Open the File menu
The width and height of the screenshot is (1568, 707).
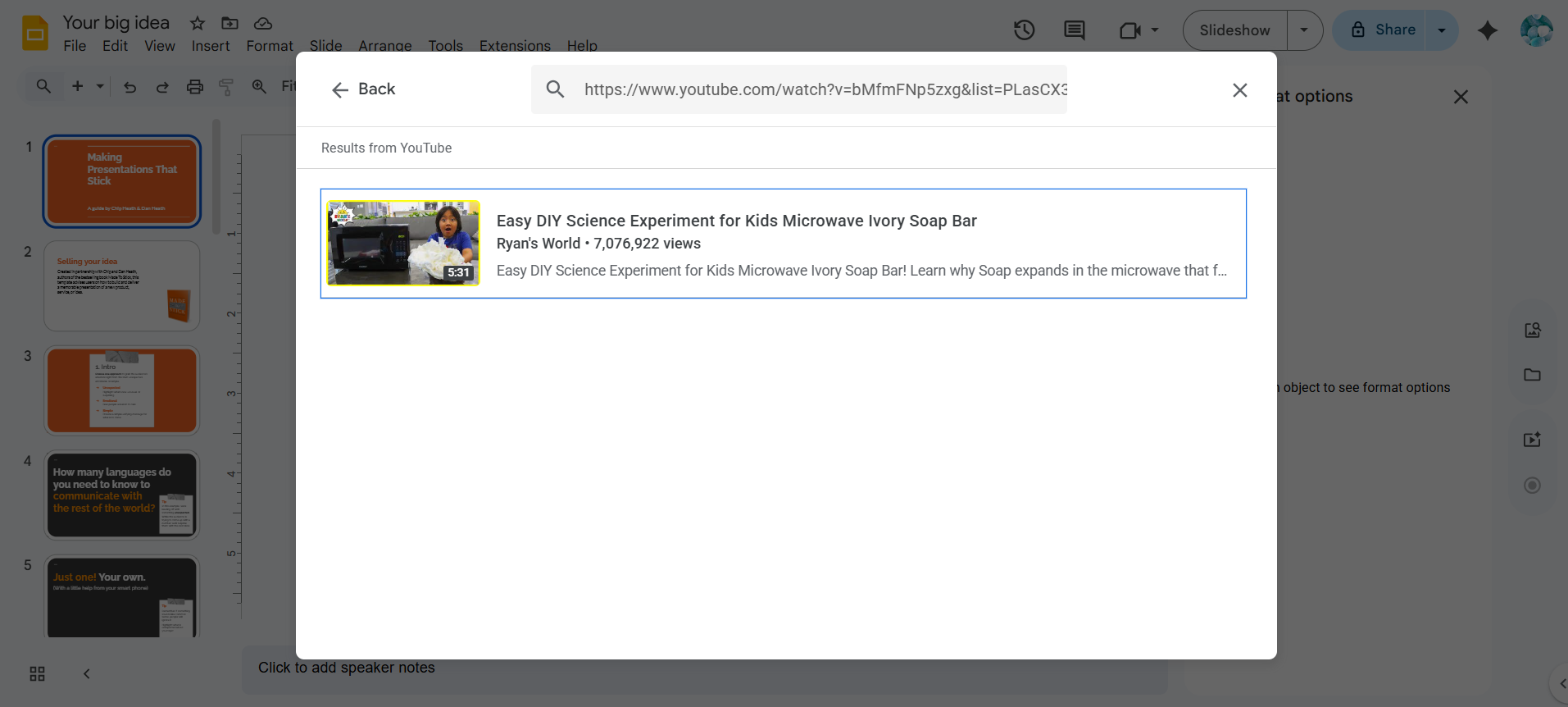[x=75, y=46]
